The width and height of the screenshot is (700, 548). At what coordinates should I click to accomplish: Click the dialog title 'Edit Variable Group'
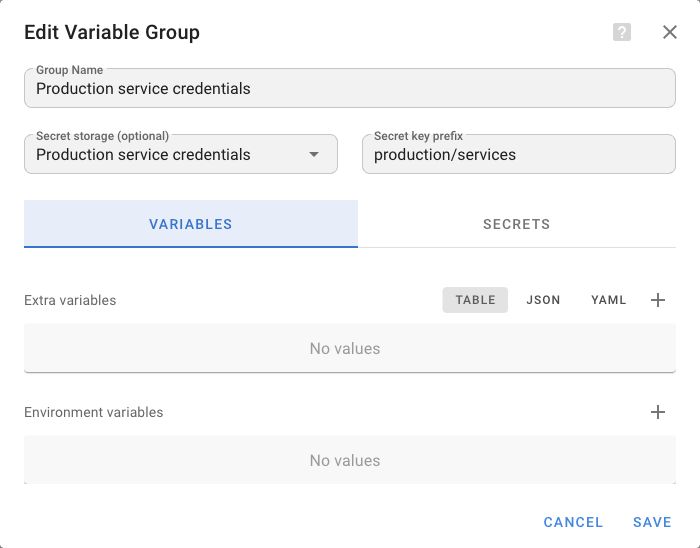[112, 32]
